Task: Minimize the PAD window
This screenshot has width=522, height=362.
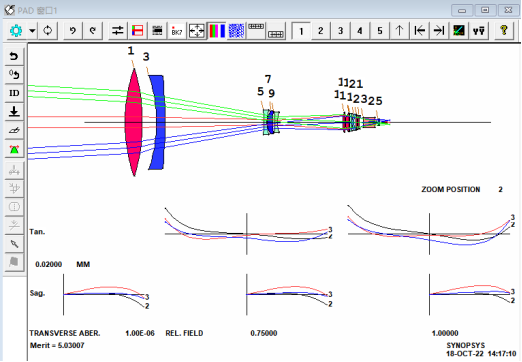Action: [462, 10]
